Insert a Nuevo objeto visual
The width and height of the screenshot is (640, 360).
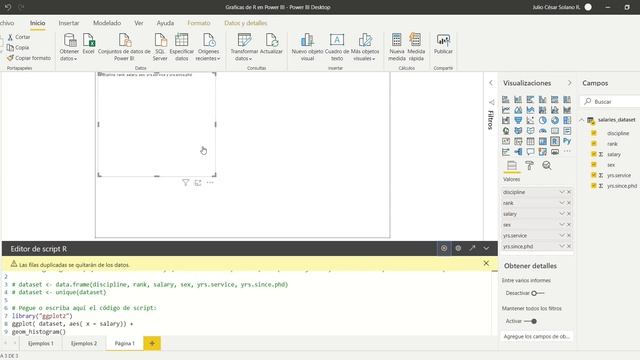coord(307,41)
